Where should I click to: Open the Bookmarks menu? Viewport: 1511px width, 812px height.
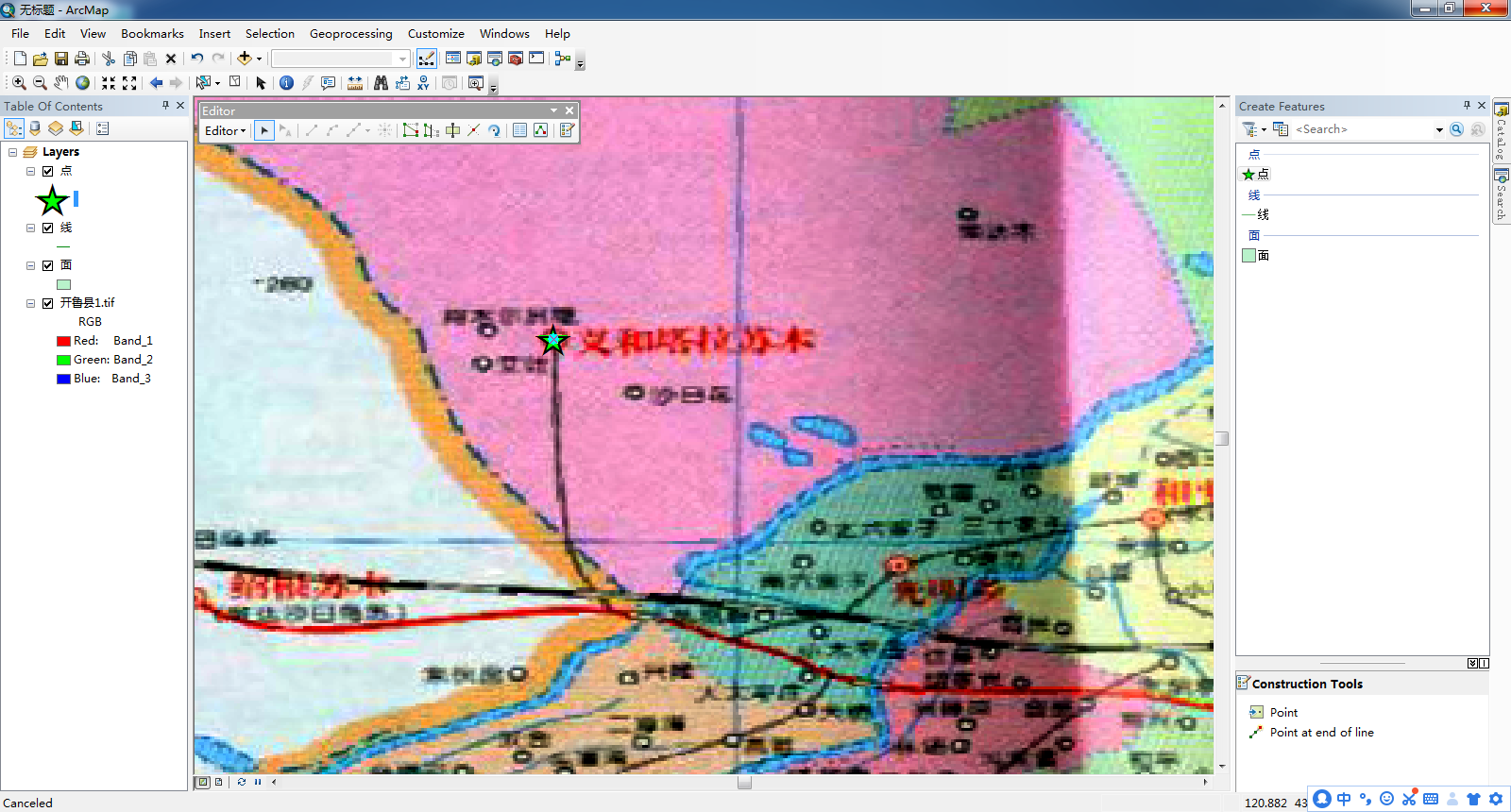152,33
